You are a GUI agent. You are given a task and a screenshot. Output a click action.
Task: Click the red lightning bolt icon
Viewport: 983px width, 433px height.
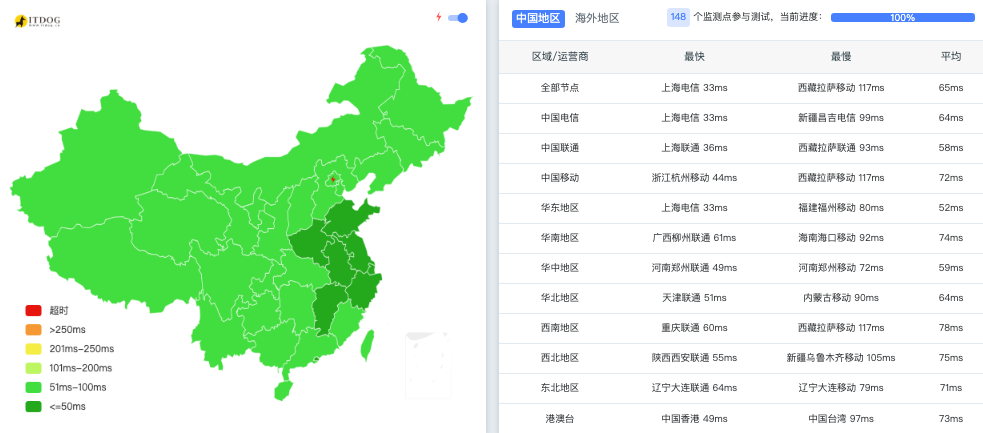pyautogui.click(x=437, y=17)
